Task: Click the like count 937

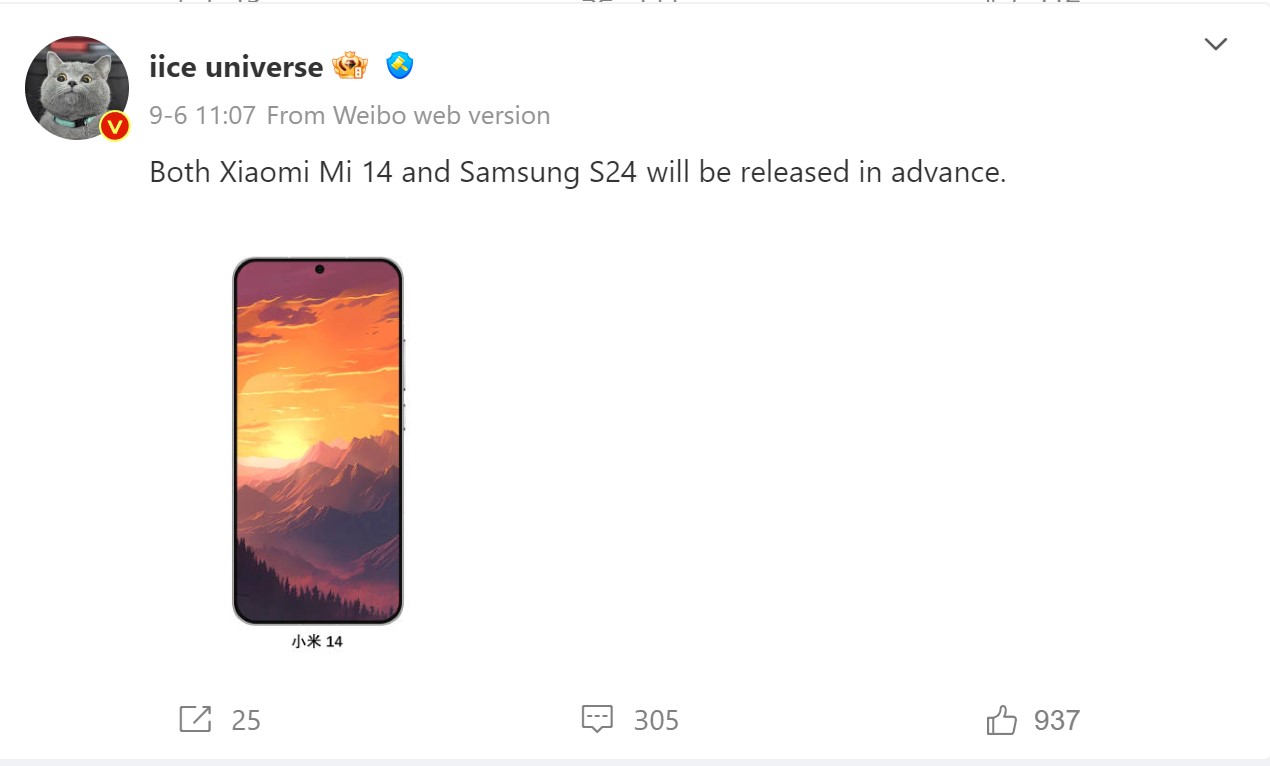Action: [1057, 720]
